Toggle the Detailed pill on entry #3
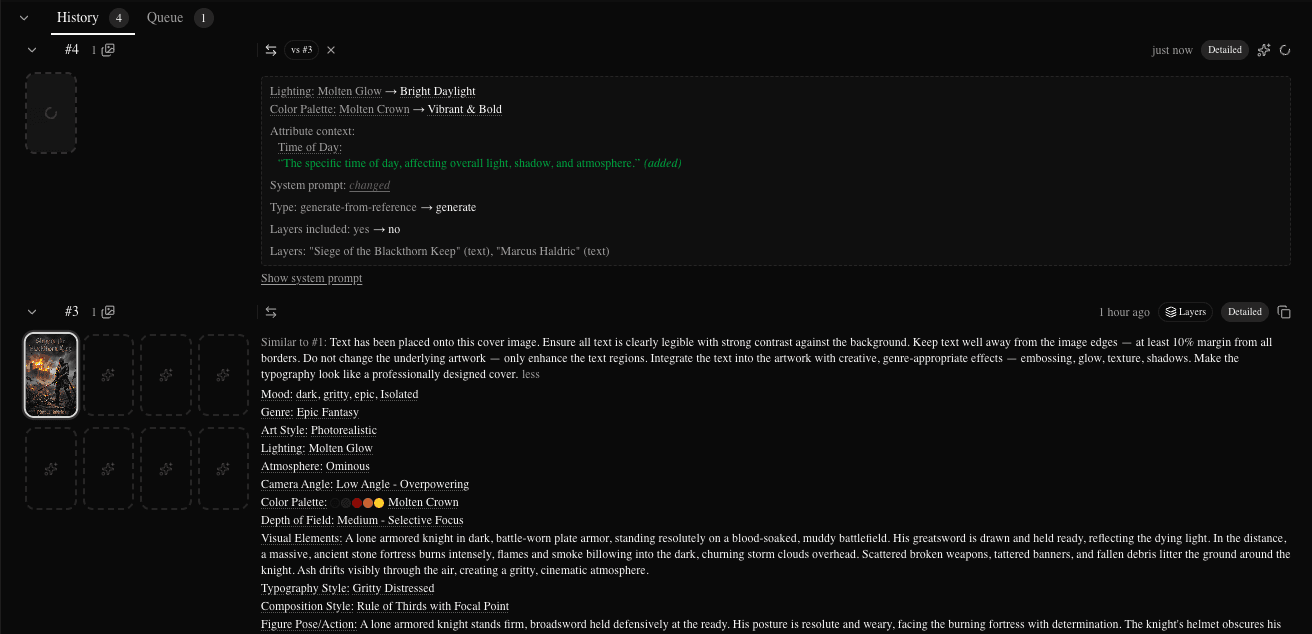The width and height of the screenshot is (1312, 634). coord(1245,312)
